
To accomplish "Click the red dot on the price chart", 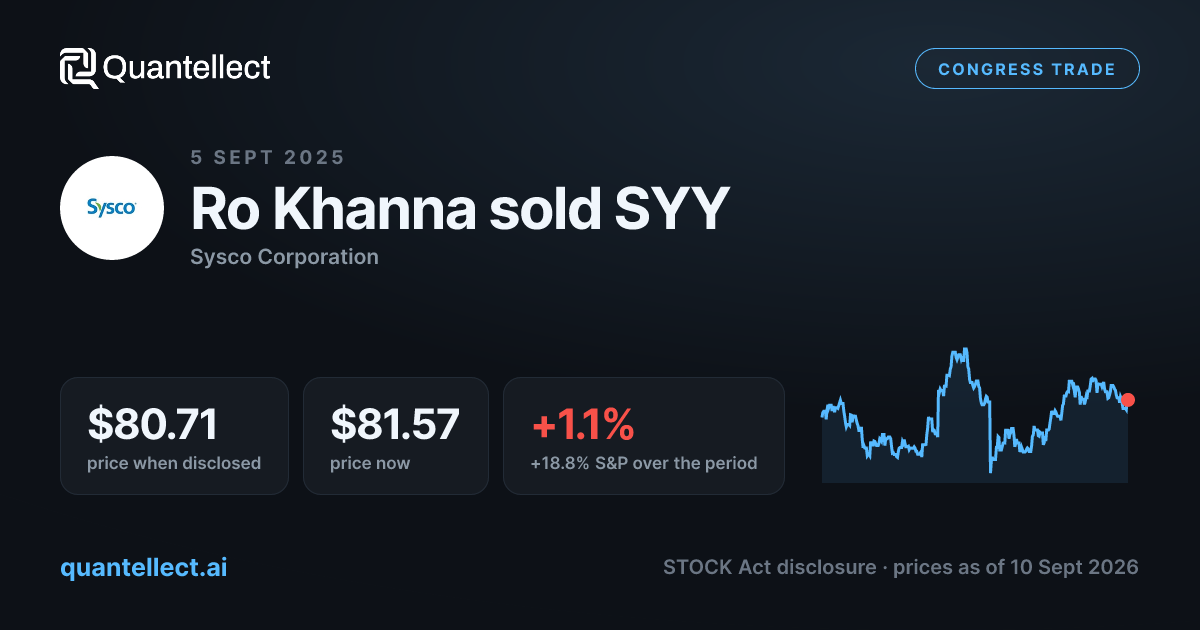I will 1128,400.
